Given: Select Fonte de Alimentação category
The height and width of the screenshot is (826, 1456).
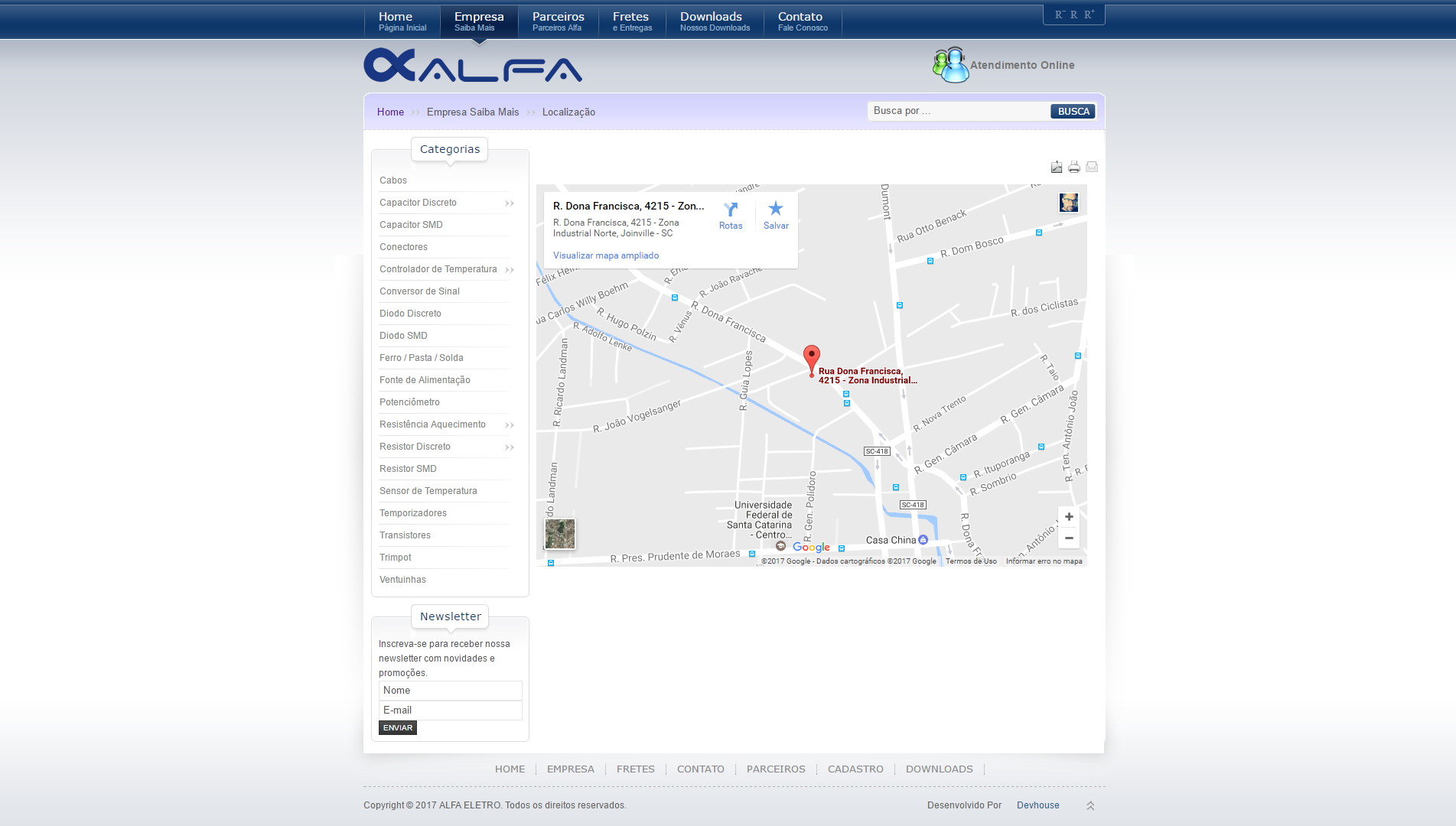Looking at the screenshot, I should pyautogui.click(x=425, y=380).
